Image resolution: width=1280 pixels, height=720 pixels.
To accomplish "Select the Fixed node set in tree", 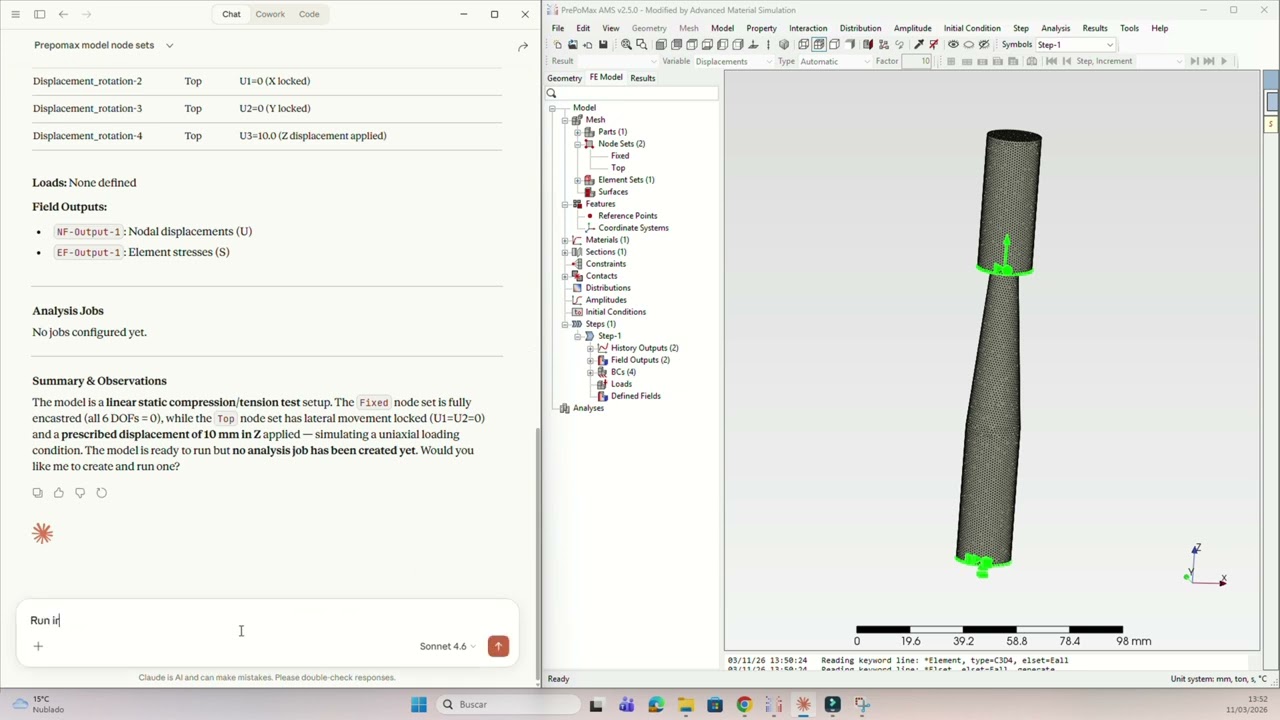I will click(620, 156).
